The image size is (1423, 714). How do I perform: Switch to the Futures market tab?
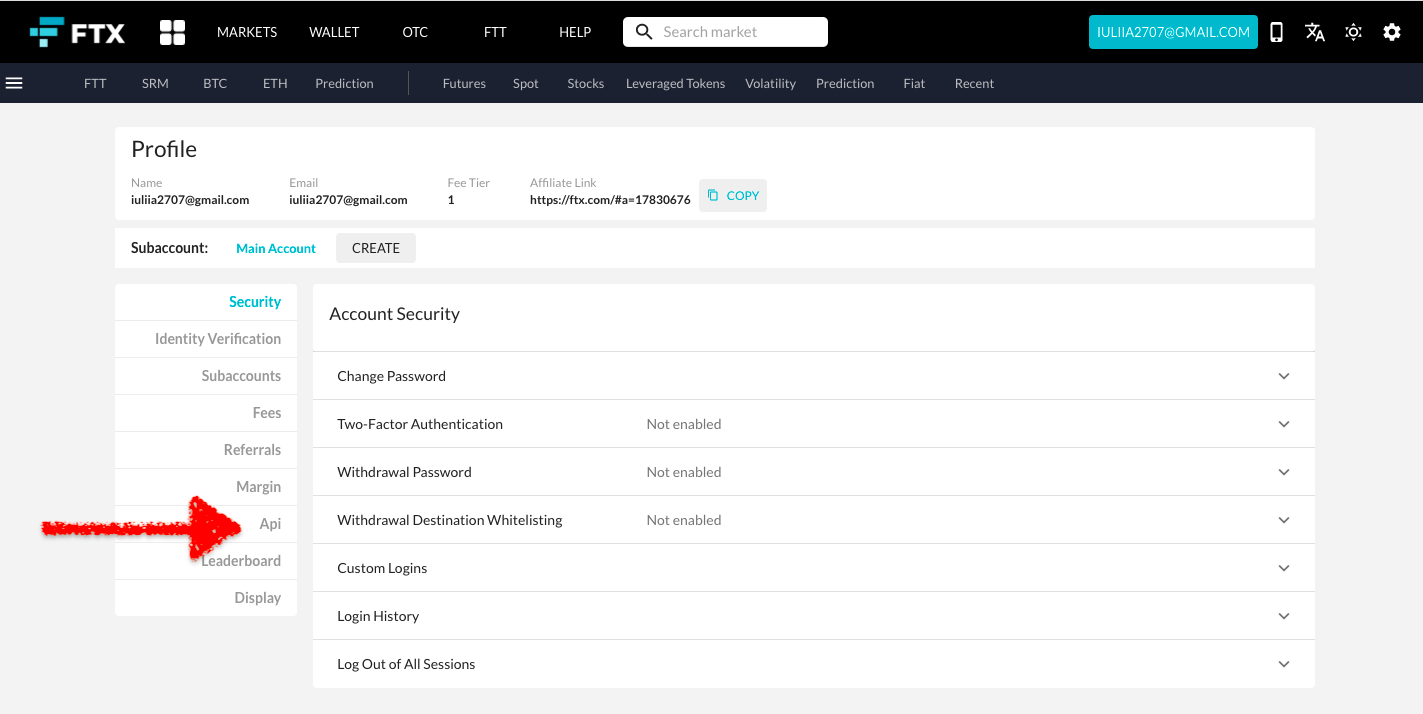point(464,83)
